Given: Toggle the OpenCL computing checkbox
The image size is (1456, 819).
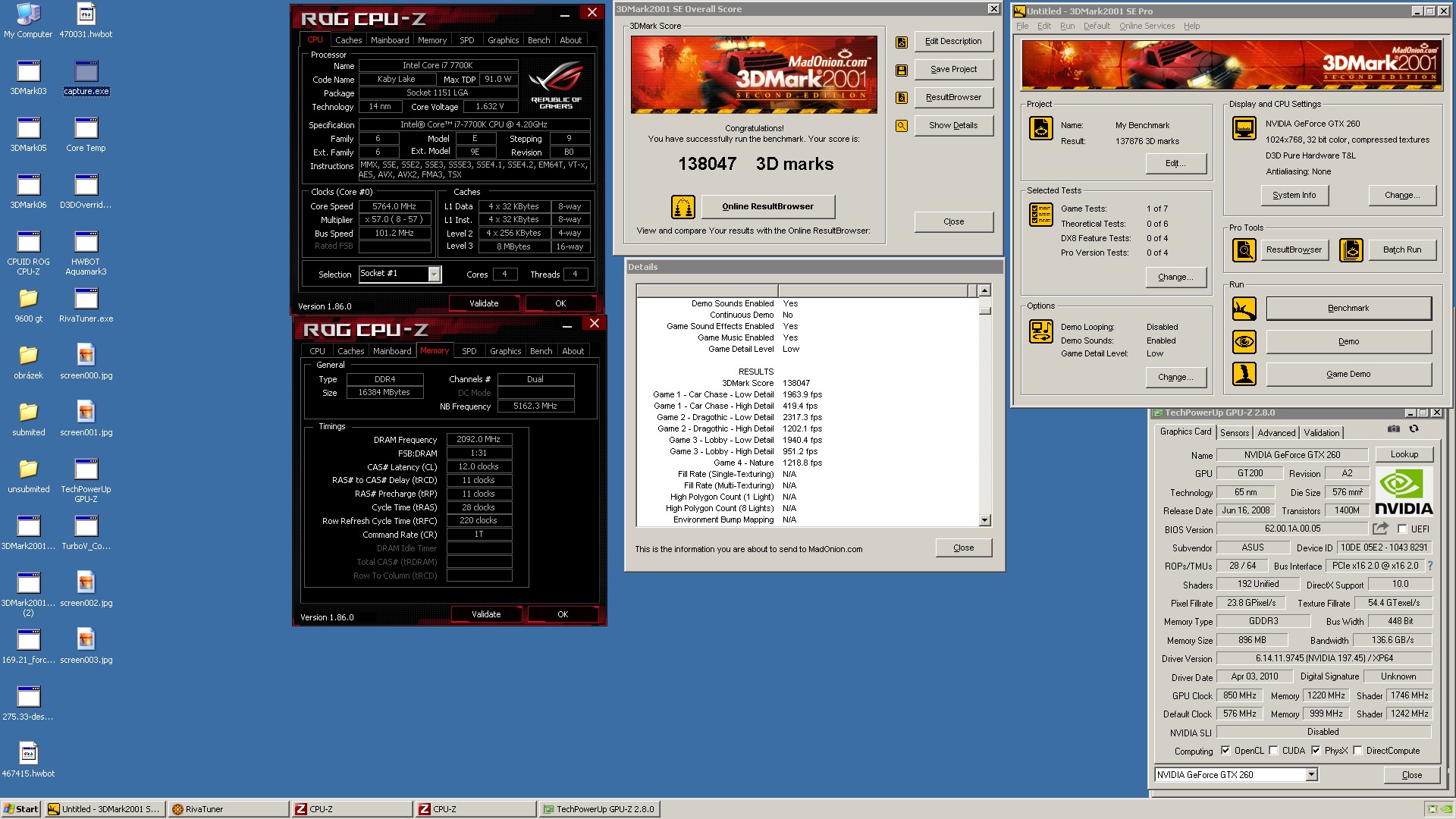Looking at the screenshot, I should (x=1225, y=751).
